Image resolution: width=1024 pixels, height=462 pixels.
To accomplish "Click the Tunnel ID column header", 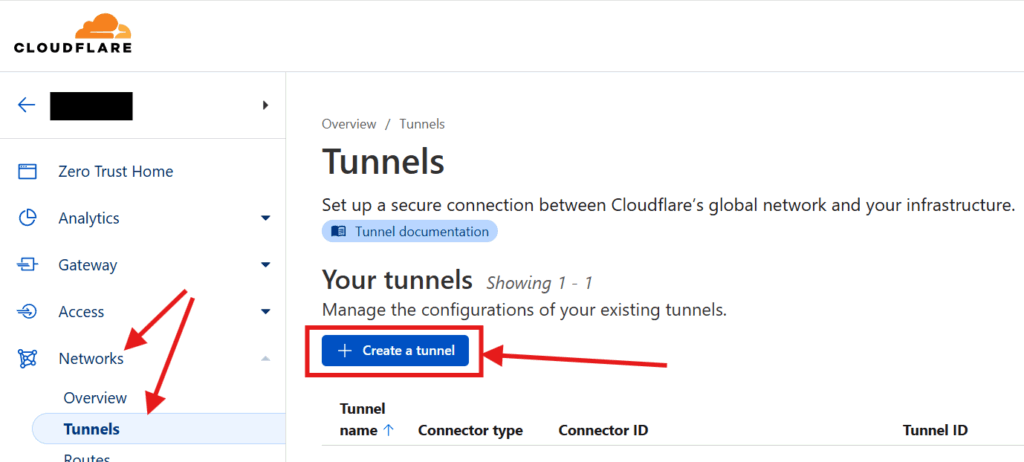I will (935, 431).
